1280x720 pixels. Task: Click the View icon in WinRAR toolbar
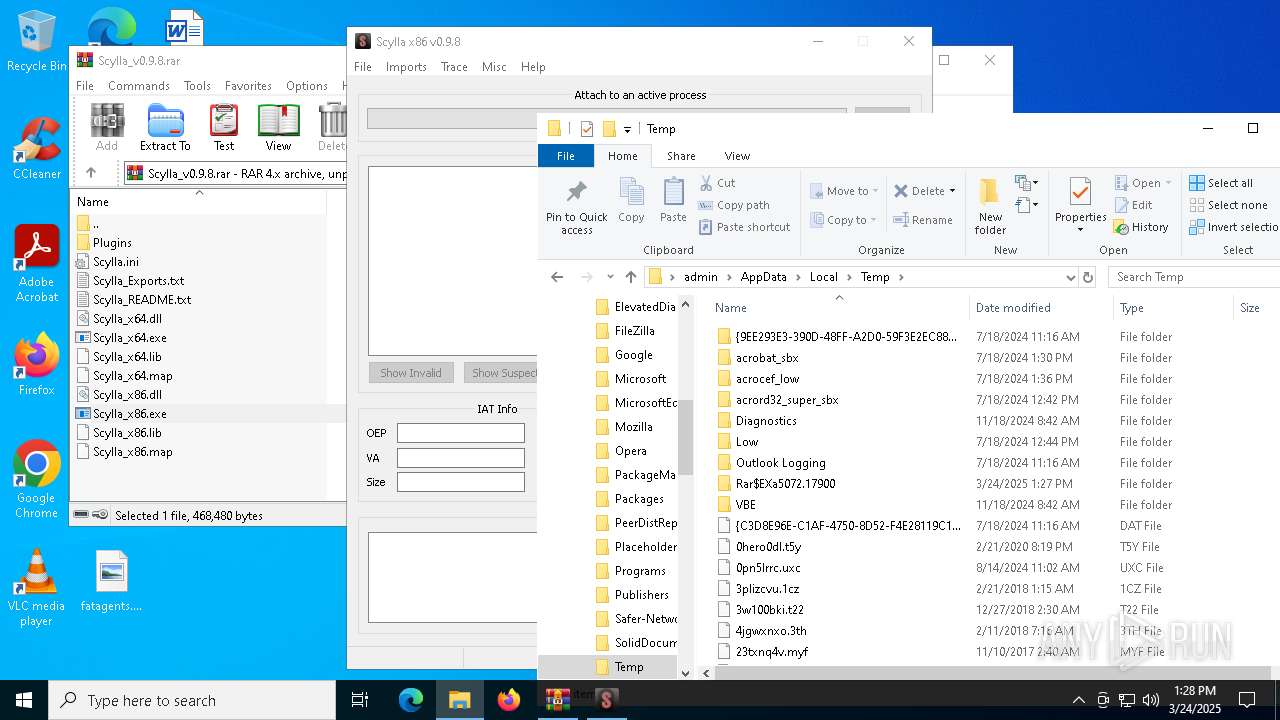(x=278, y=128)
